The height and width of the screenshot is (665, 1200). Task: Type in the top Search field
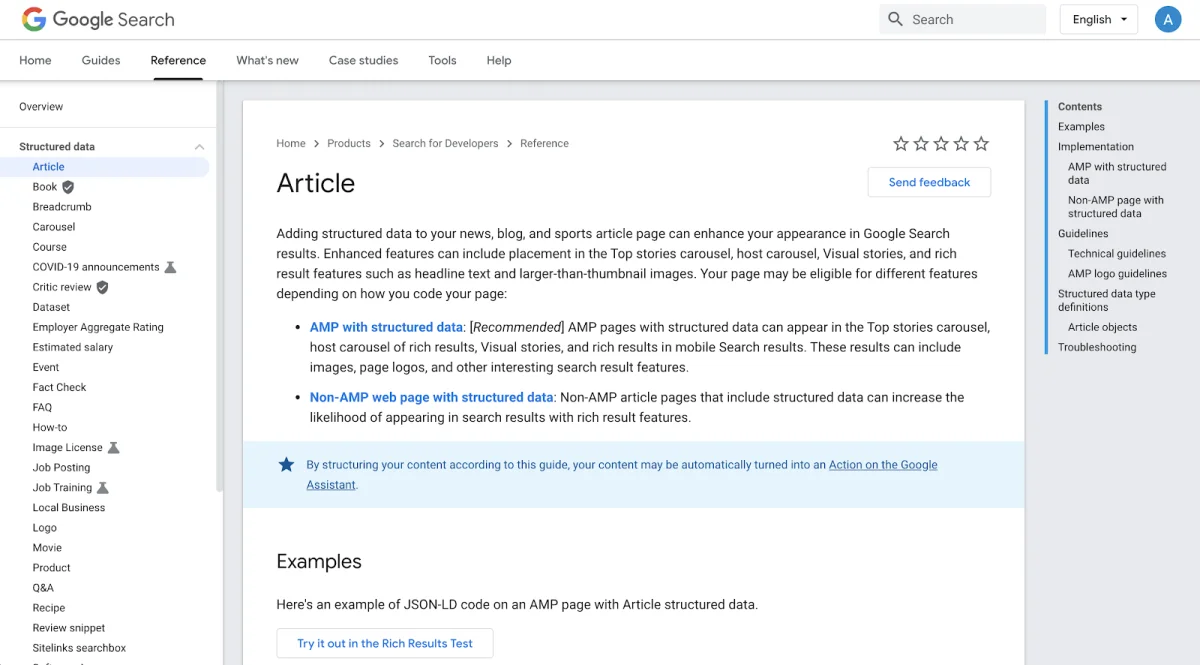[972, 19]
